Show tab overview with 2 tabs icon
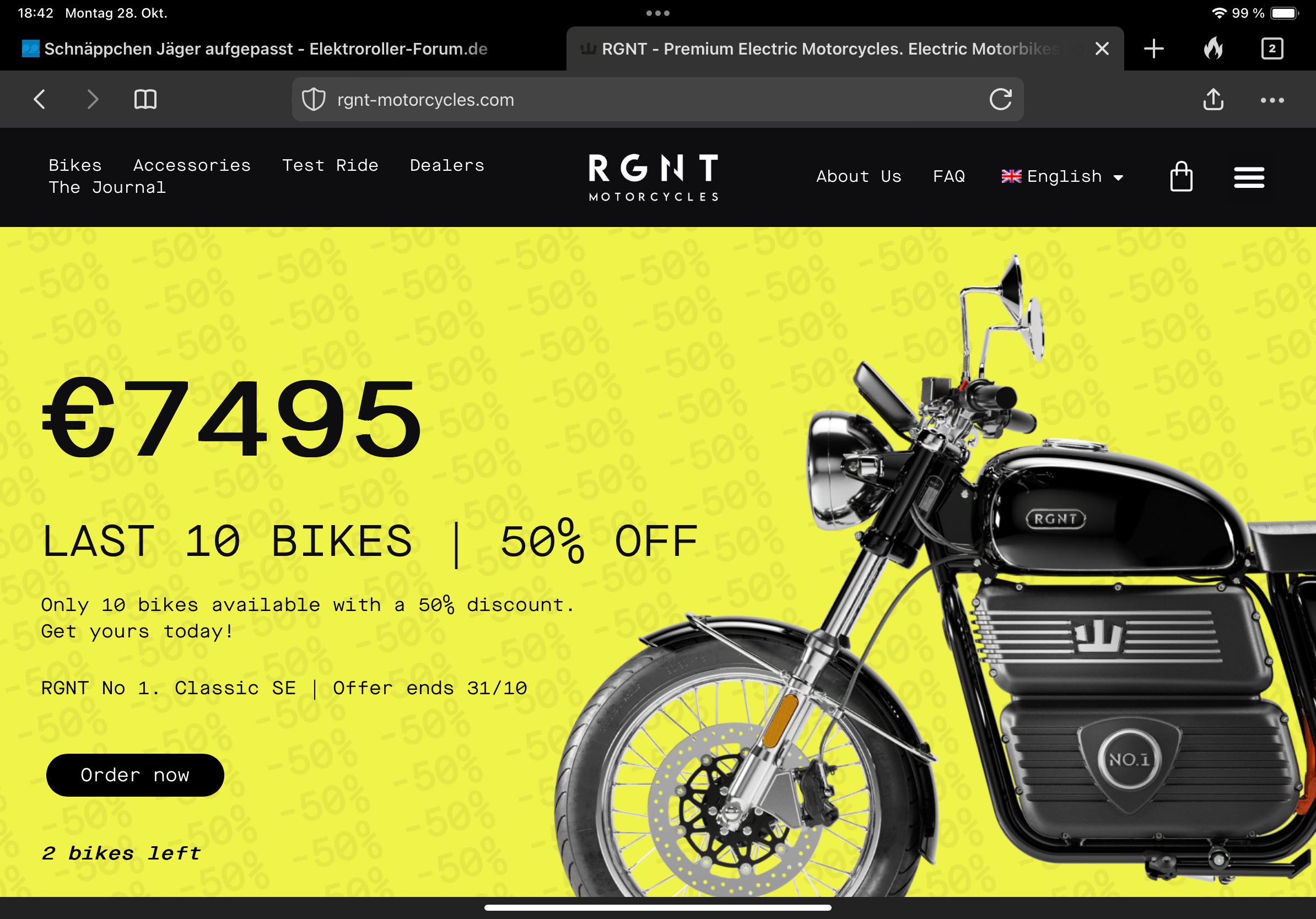The image size is (1316, 919). point(1272,48)
